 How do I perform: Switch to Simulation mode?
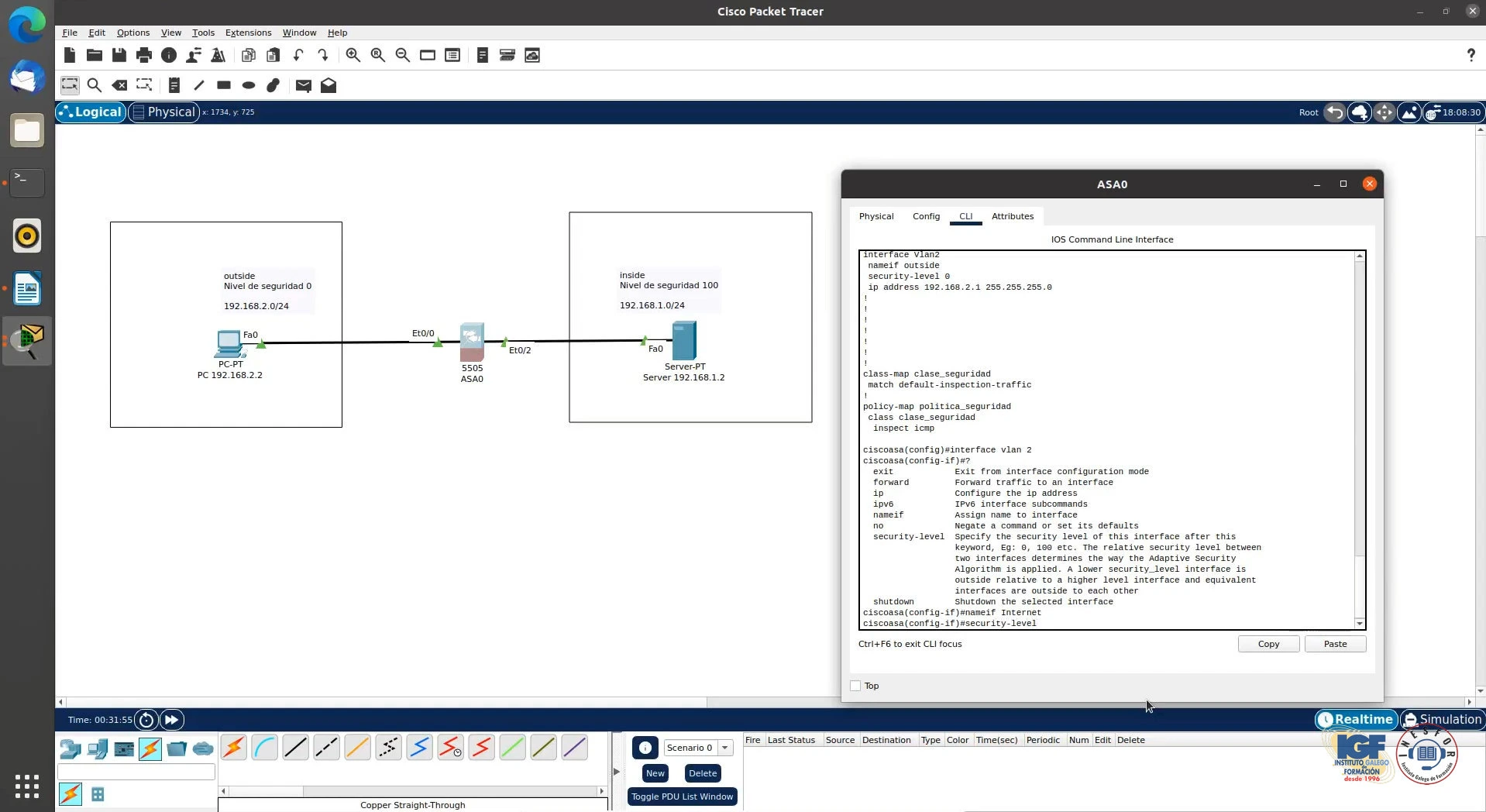click(1442, 719)
